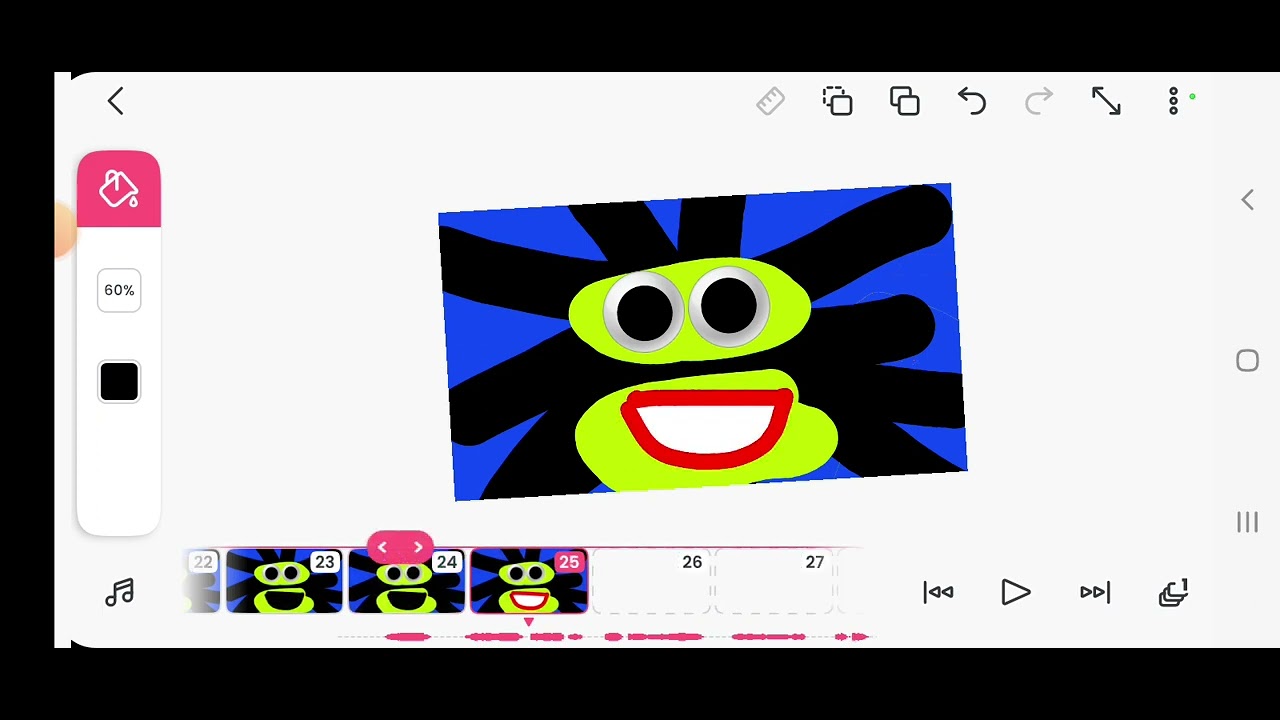Select empty frame 26 slot

[x=651, y=581]
